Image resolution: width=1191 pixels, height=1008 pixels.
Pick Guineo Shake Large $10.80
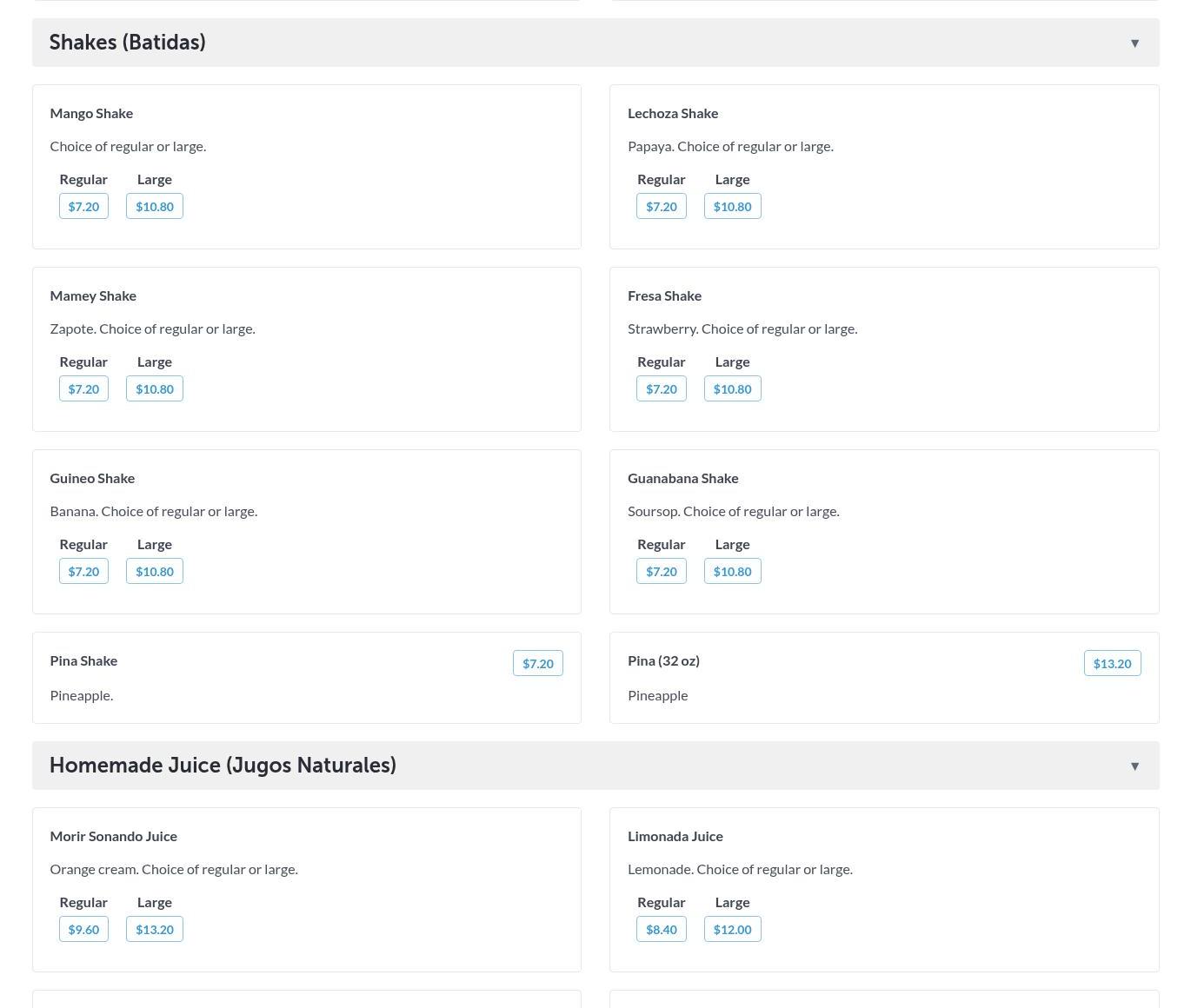pyautogui.click(x=155, y=572)
